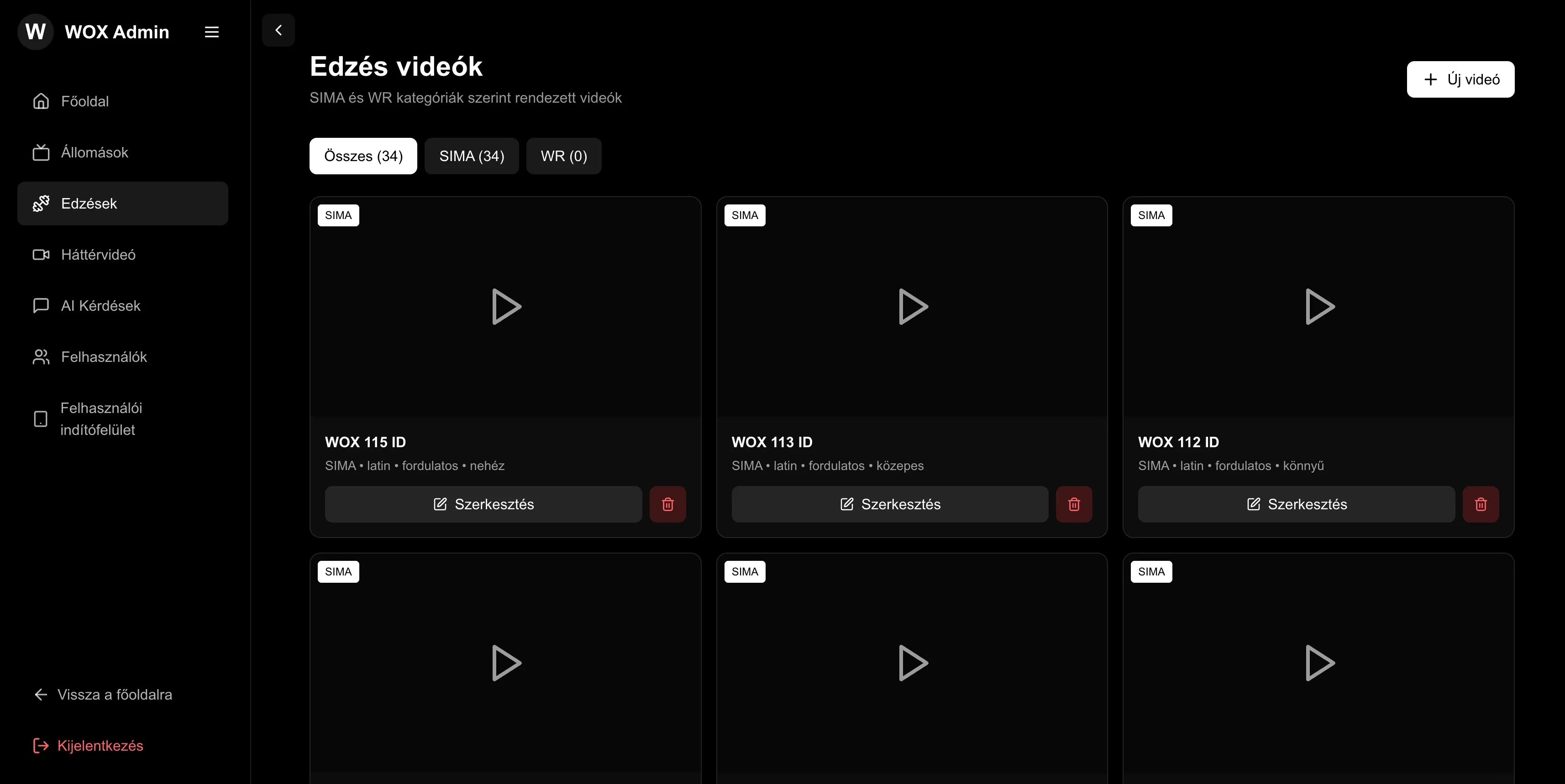Image resolution: width=1565 pixels, height=784 pixels.
Task: Click the text ending in nehéz
Action: tap(415, 466)
